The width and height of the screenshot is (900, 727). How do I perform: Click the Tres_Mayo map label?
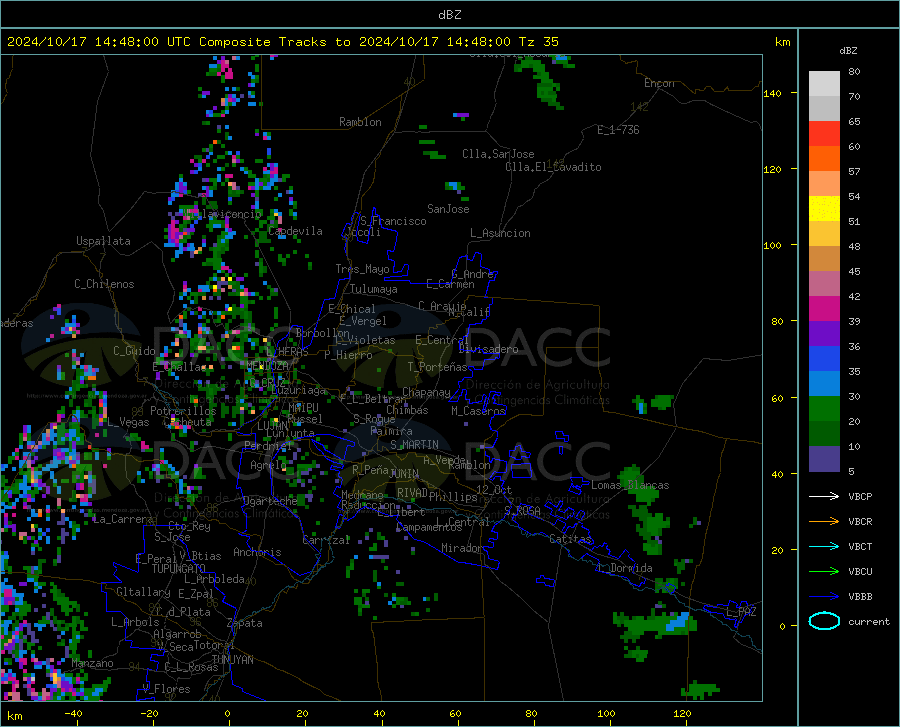[x=362, y=269]
